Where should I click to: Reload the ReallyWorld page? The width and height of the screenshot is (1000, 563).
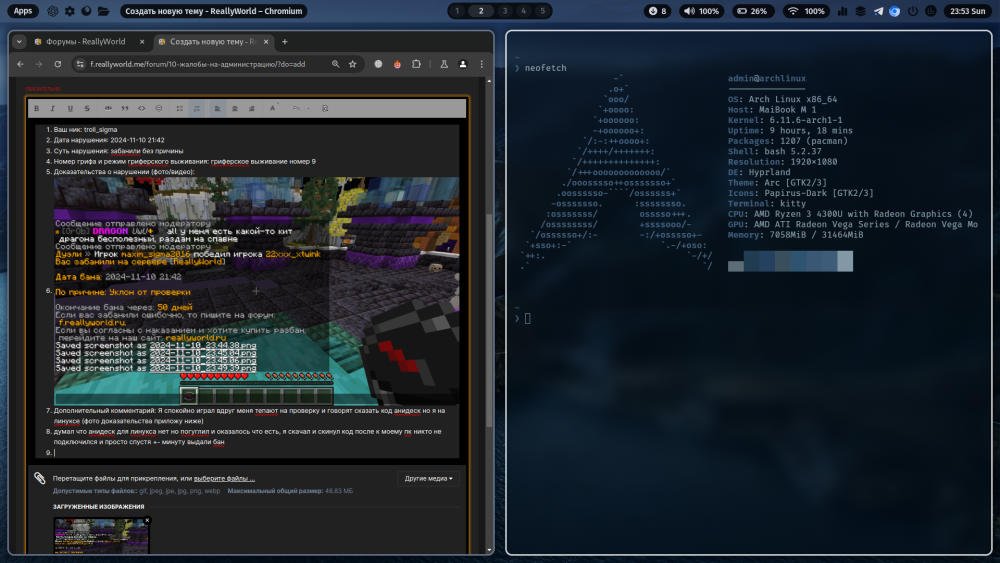click(57, 64)
